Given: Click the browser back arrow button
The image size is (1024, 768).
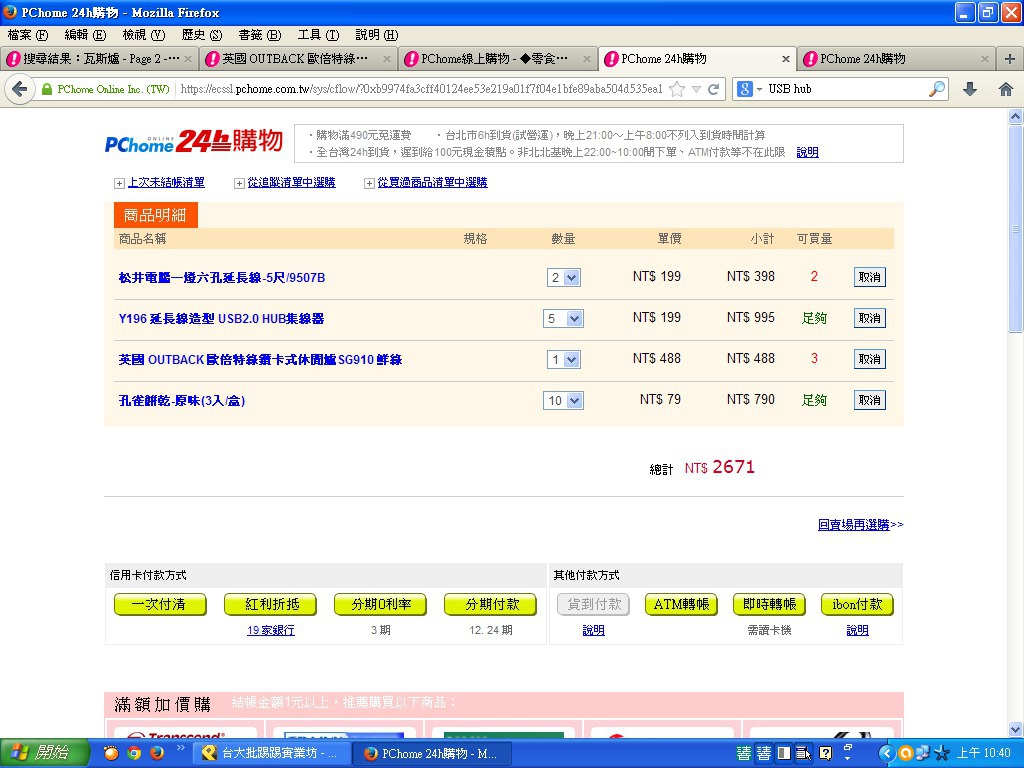Looking at the screenshot, I should pos(18,89).
